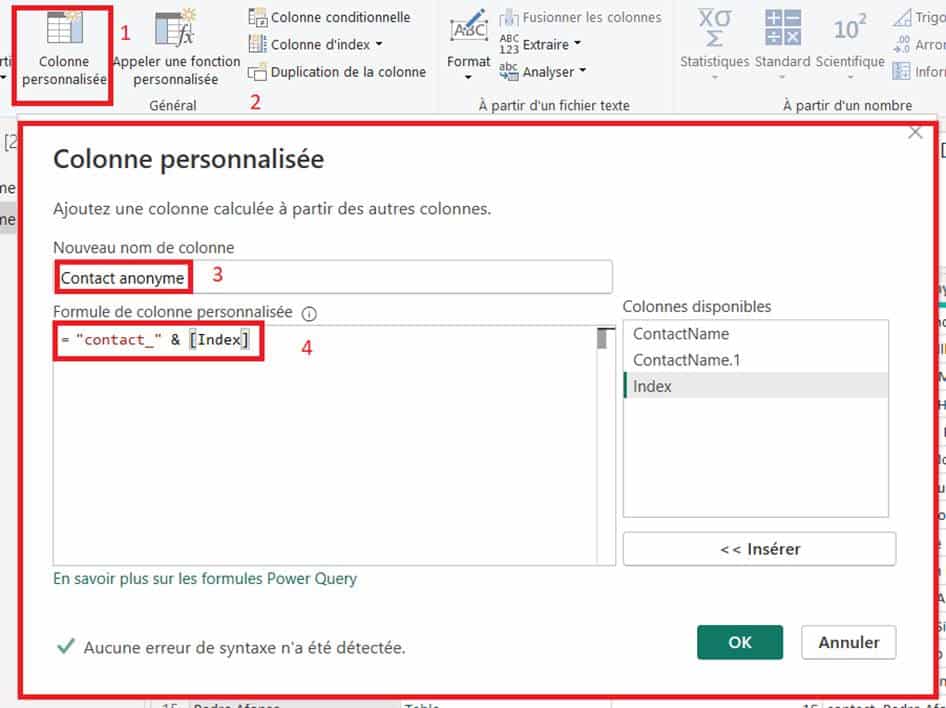Click Appeler une fonction personnalisée icon

tap(176, 30)
